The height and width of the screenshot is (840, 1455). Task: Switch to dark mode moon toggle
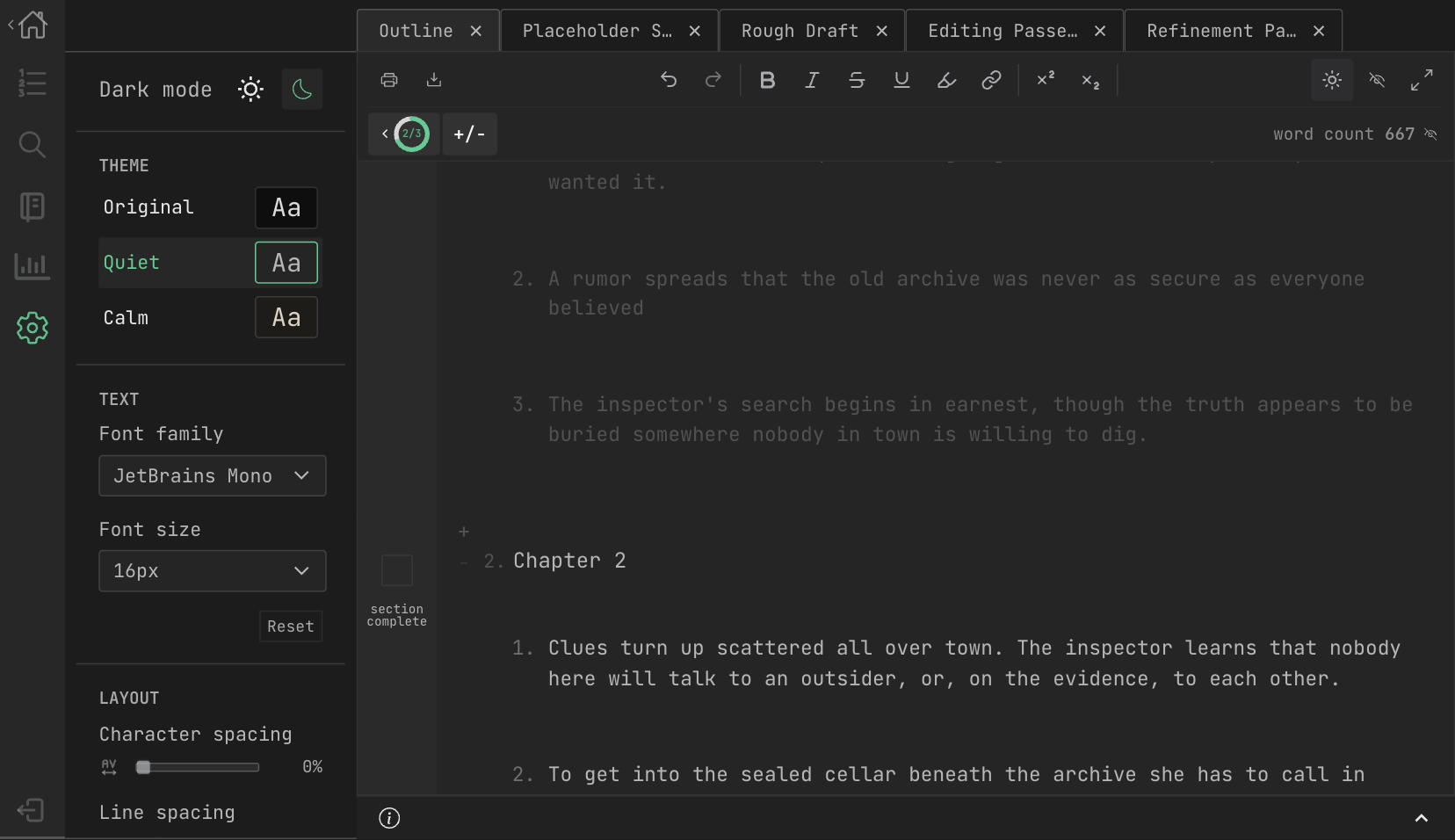point(302,89)
